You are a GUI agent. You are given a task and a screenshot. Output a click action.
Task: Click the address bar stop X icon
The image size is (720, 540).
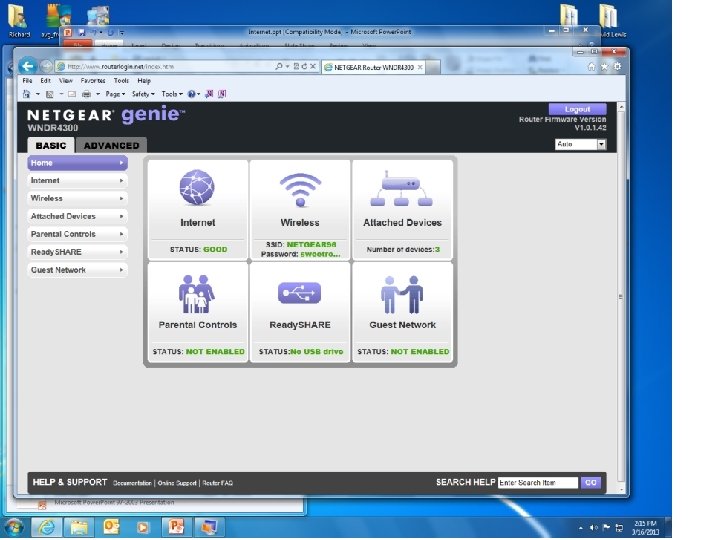click(x=313, y=67)
